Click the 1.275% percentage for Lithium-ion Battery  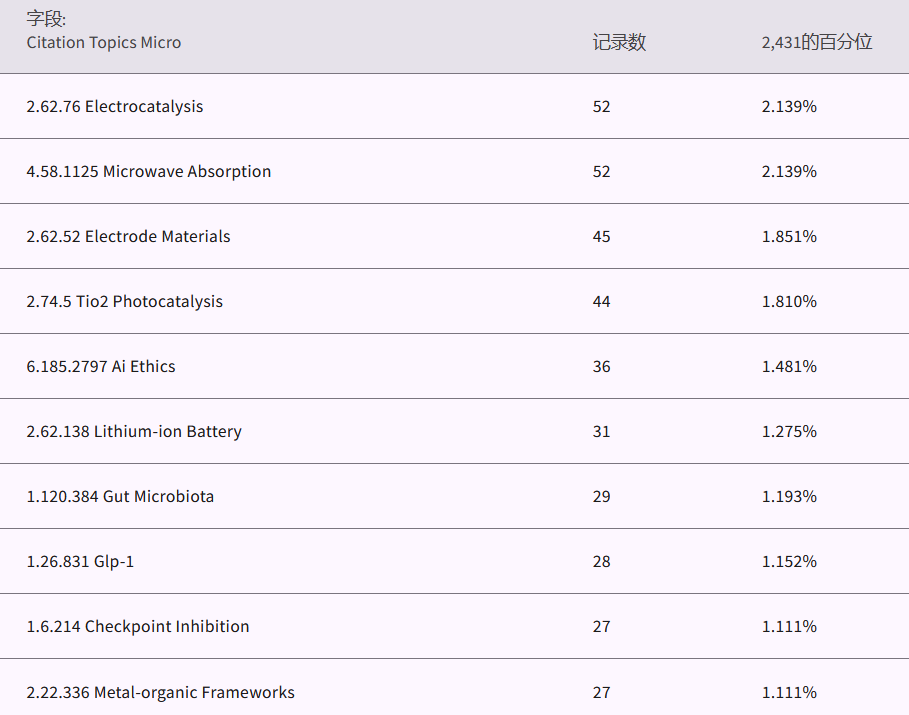coord(789,431)
